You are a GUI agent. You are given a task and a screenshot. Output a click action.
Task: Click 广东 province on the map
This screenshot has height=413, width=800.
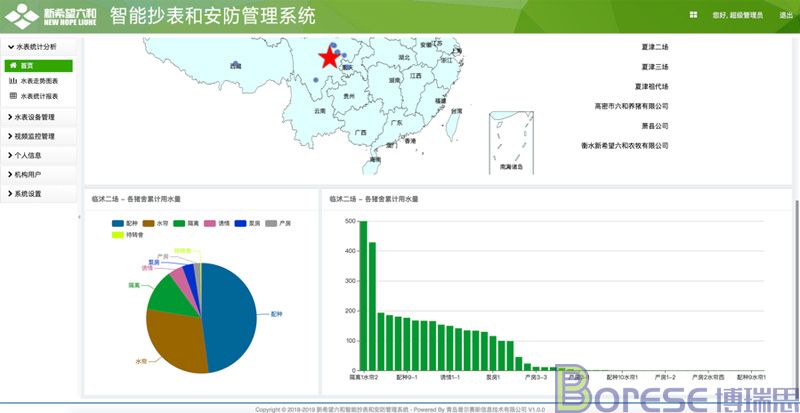click(396, 123)
